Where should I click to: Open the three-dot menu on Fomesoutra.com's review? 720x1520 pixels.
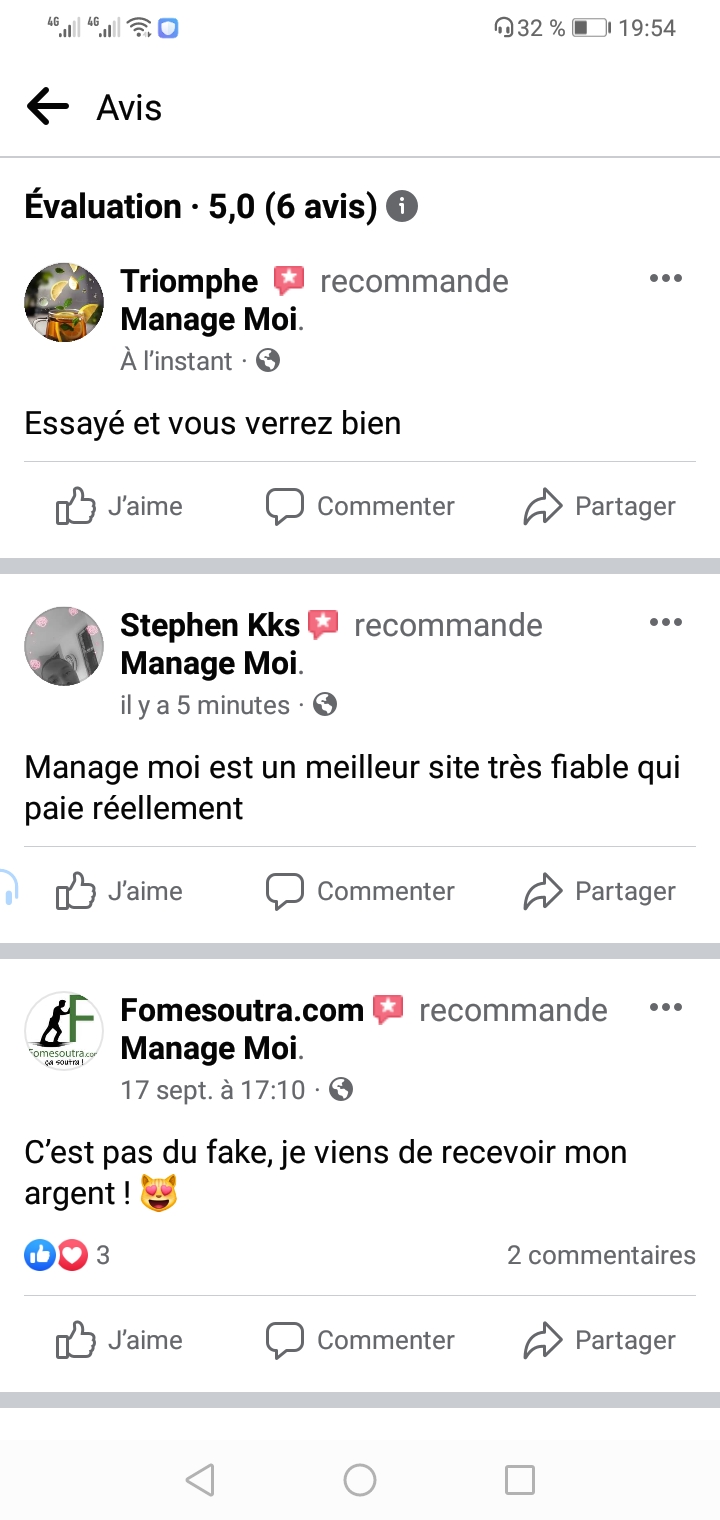pos(665,1007)
